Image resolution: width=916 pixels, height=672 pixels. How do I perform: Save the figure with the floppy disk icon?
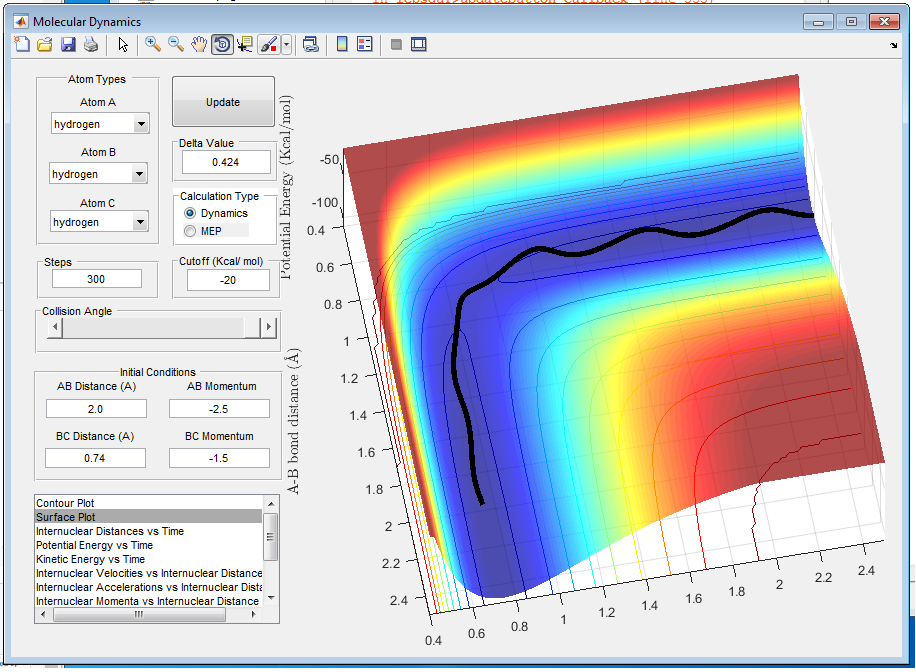coord(68,44)
